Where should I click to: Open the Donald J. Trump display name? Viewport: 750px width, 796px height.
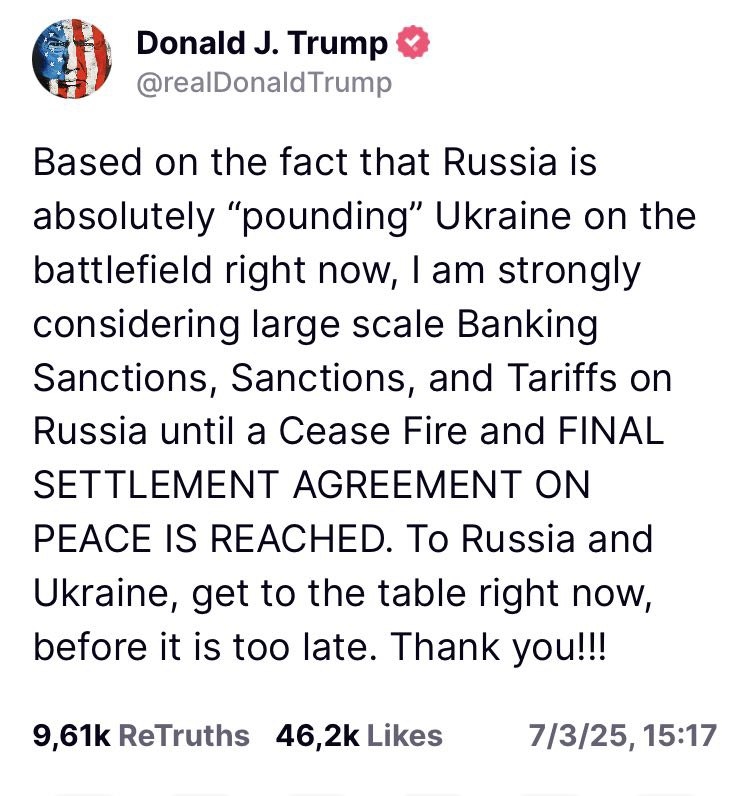[262, 43]
